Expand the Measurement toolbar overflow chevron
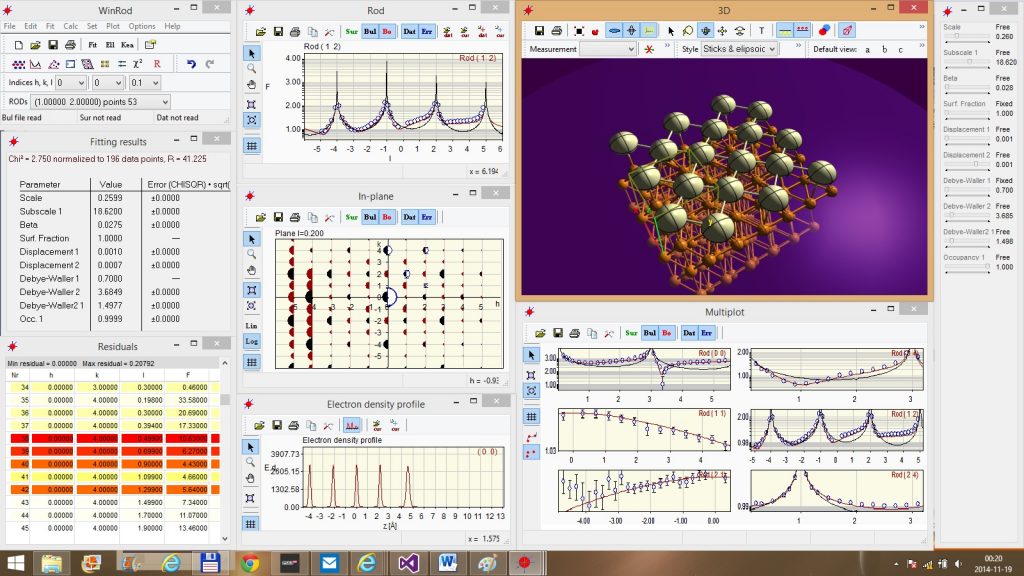 click(667, 46)
